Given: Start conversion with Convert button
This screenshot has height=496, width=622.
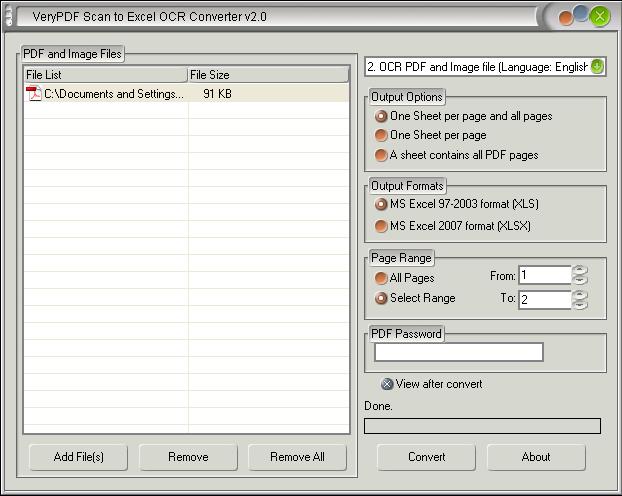Looking at the screenshot, I should tap(426, 457).
